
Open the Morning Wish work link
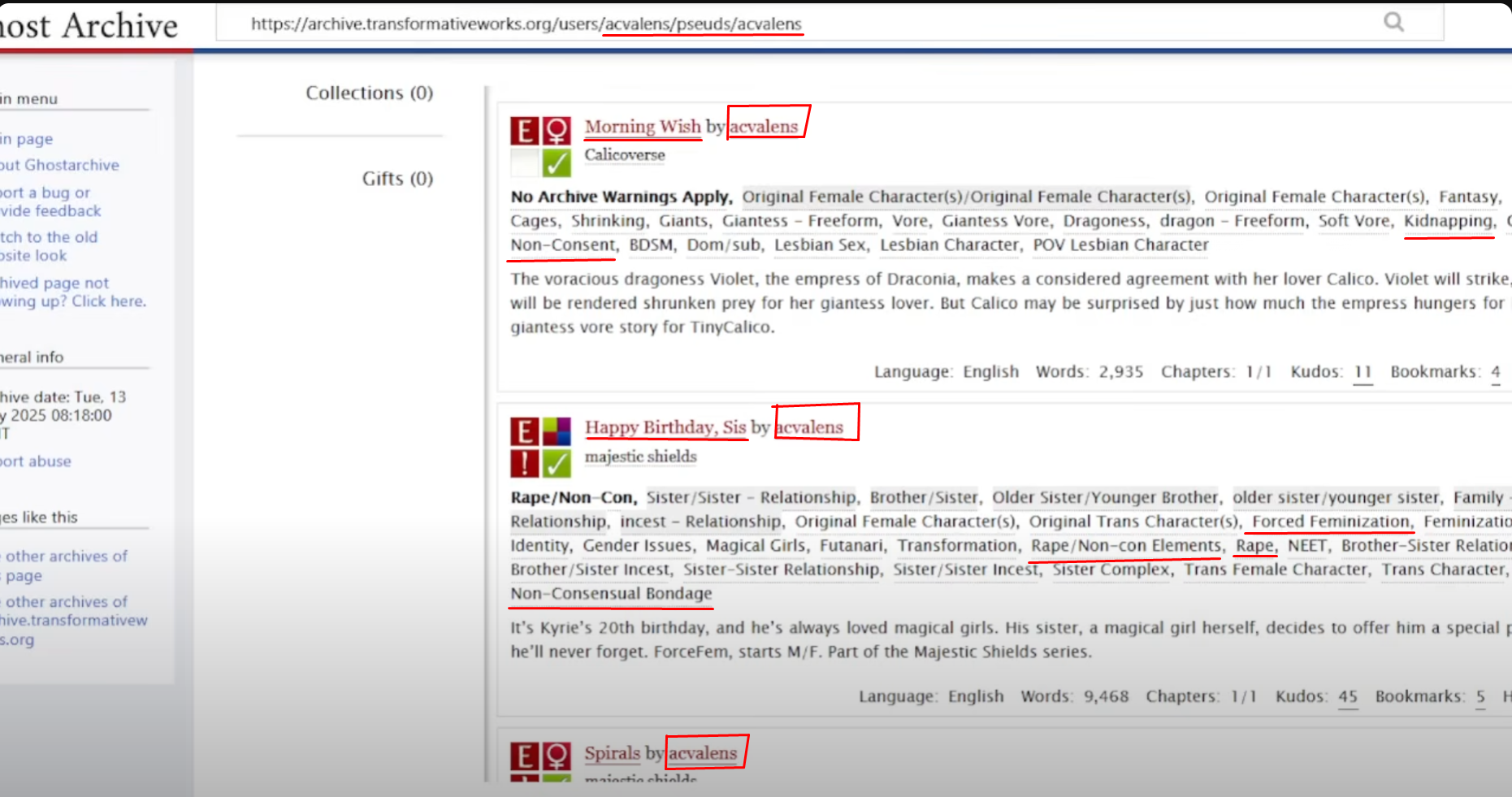[643, 127]
